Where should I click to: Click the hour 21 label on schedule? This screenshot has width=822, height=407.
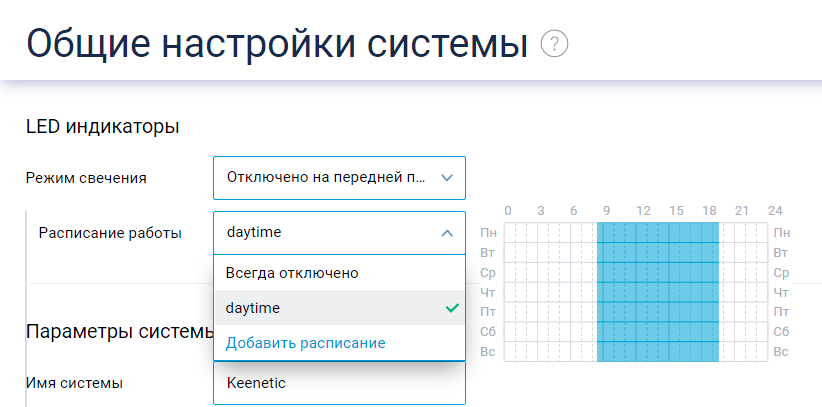pos(742,211)
